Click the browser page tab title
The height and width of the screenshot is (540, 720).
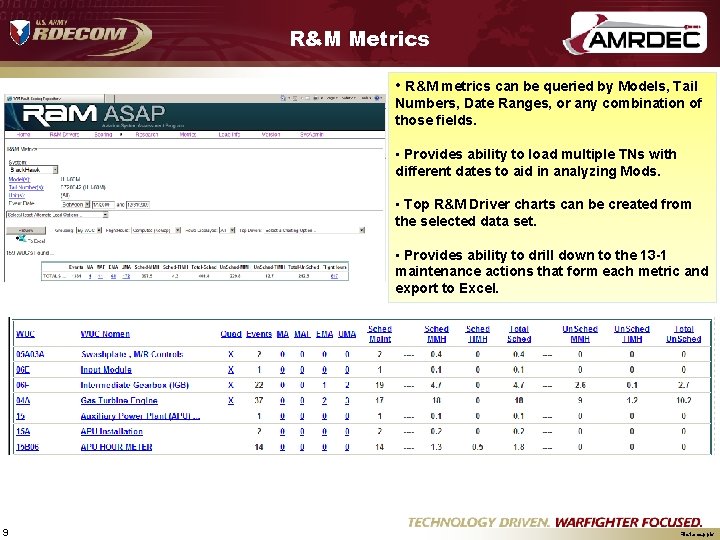[36, 98]
